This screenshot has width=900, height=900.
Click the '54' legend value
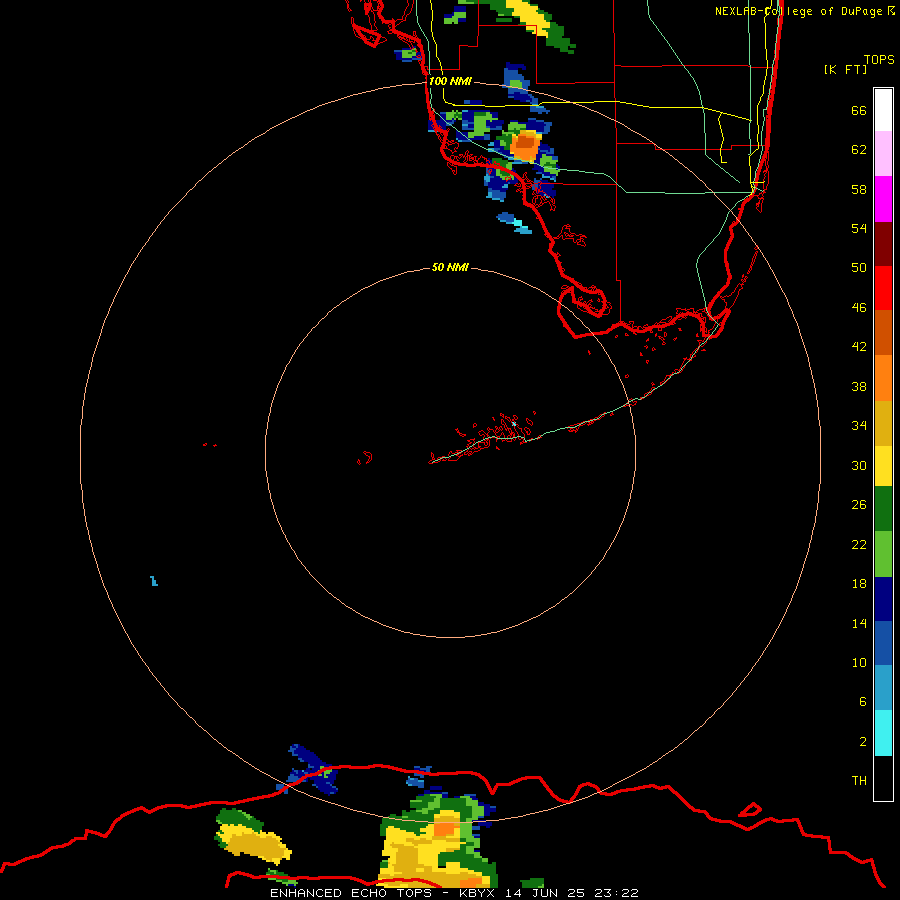[x=859, y=228]
